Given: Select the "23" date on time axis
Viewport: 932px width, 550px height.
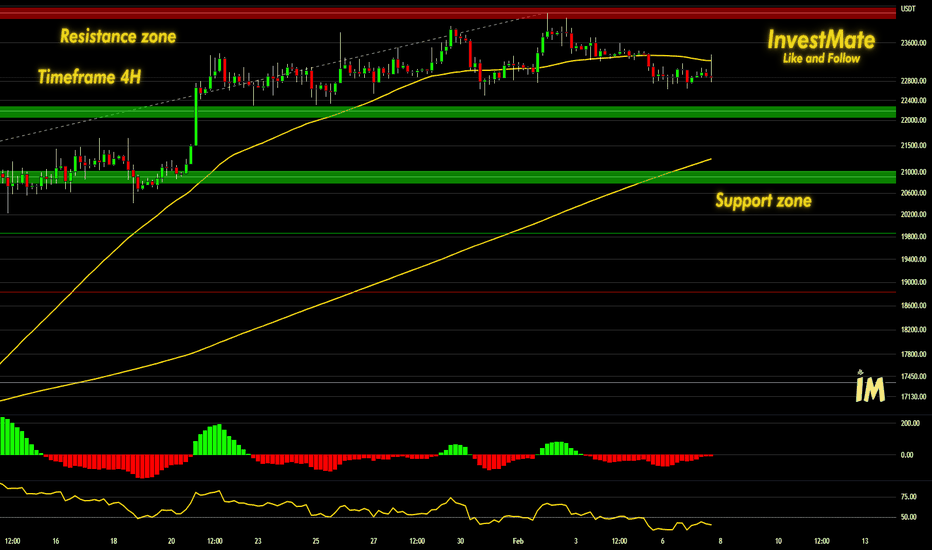Looking at the screenshot, I should click(x=258, y=541).
